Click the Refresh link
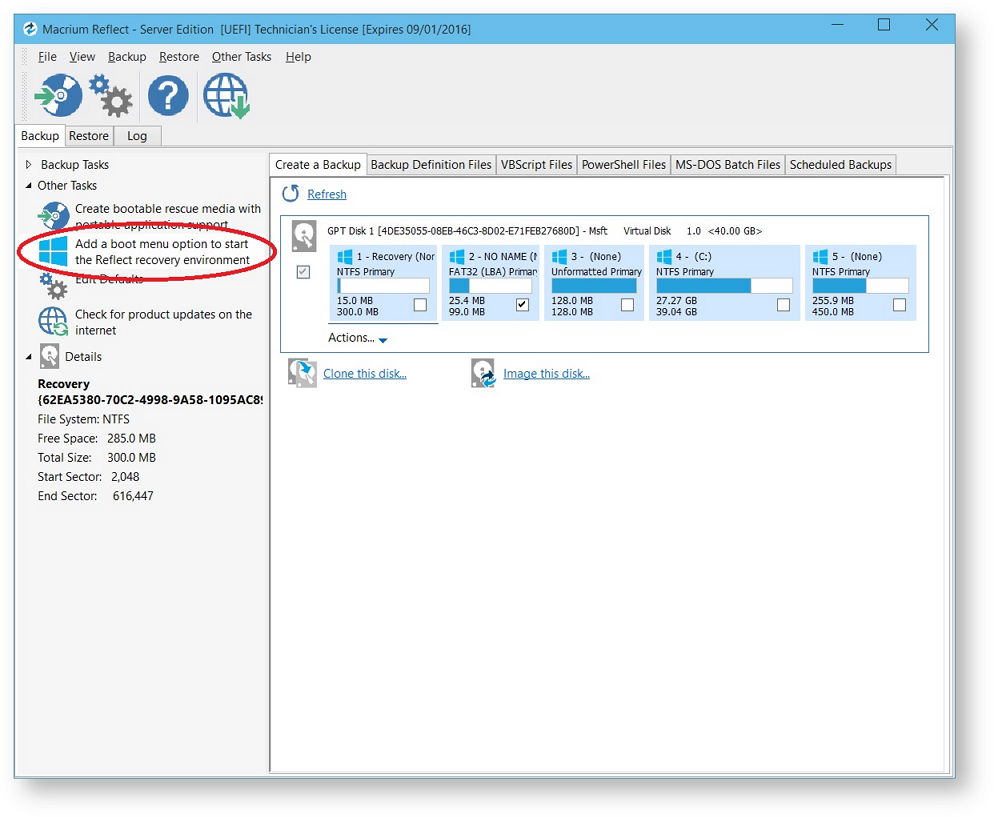Viewport: 994px width, 817px height. click(327, 194)
